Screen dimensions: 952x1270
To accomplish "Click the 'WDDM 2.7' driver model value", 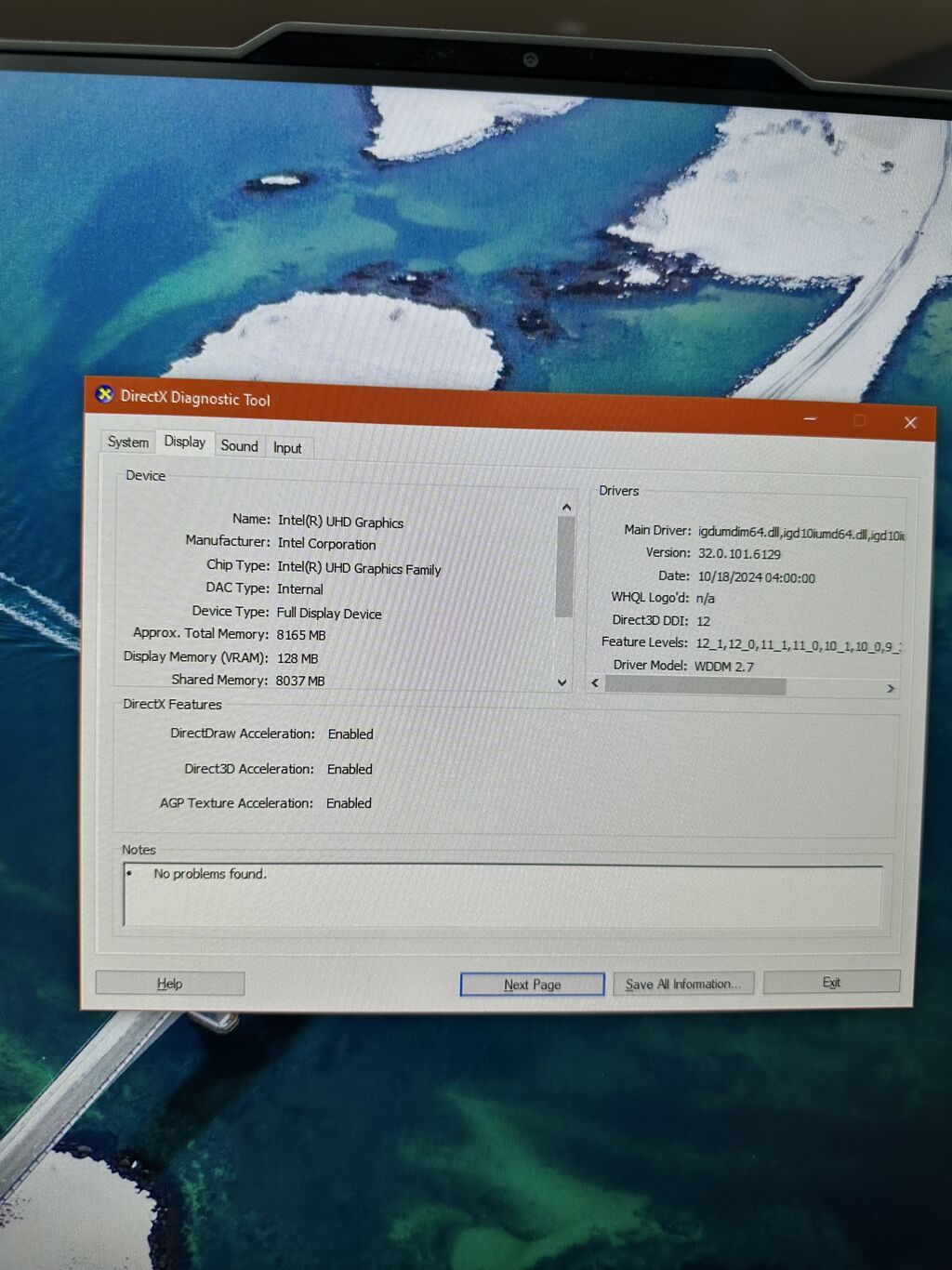I will 724,667.
